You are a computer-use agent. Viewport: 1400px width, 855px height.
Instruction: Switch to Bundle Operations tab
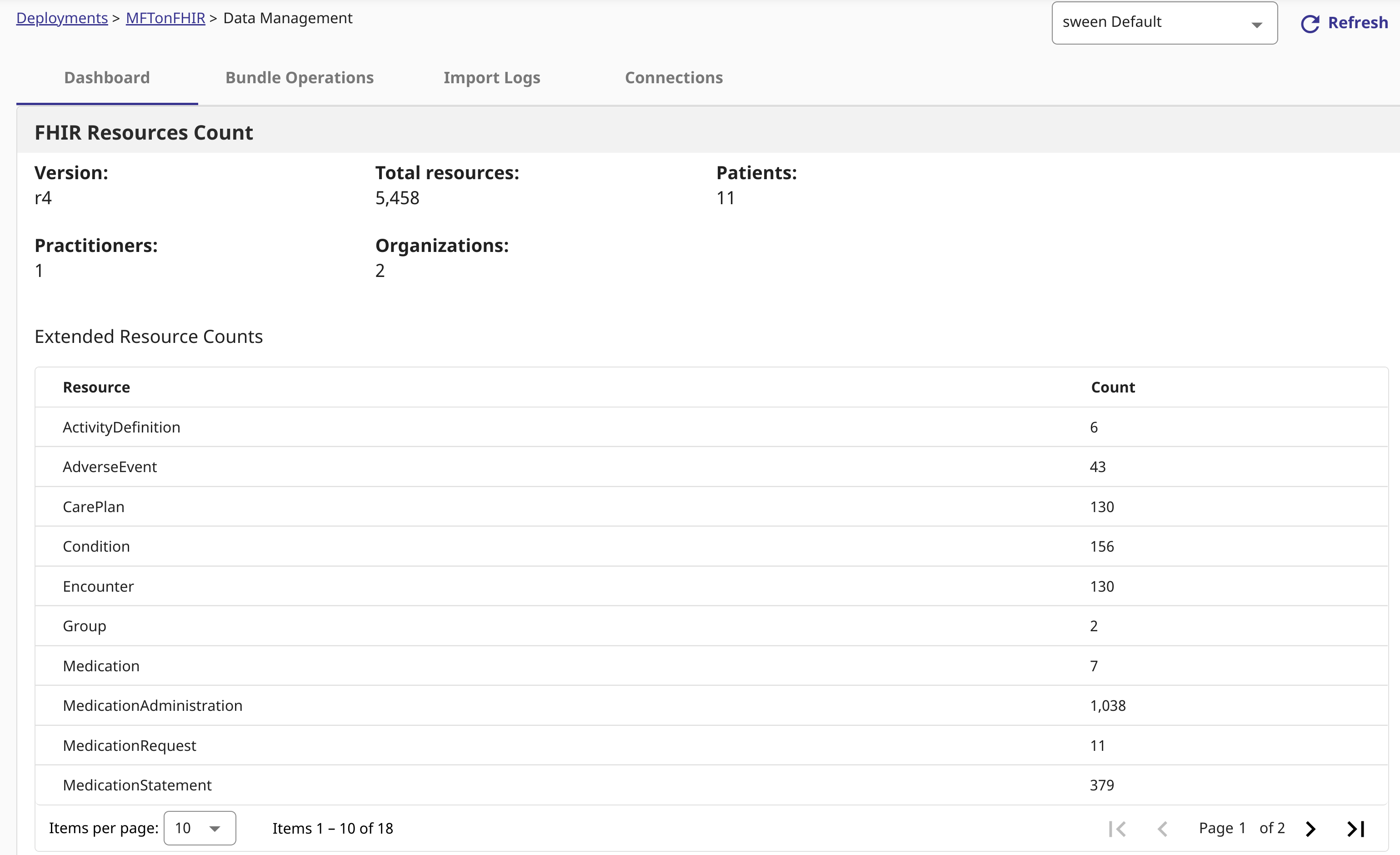300,77
